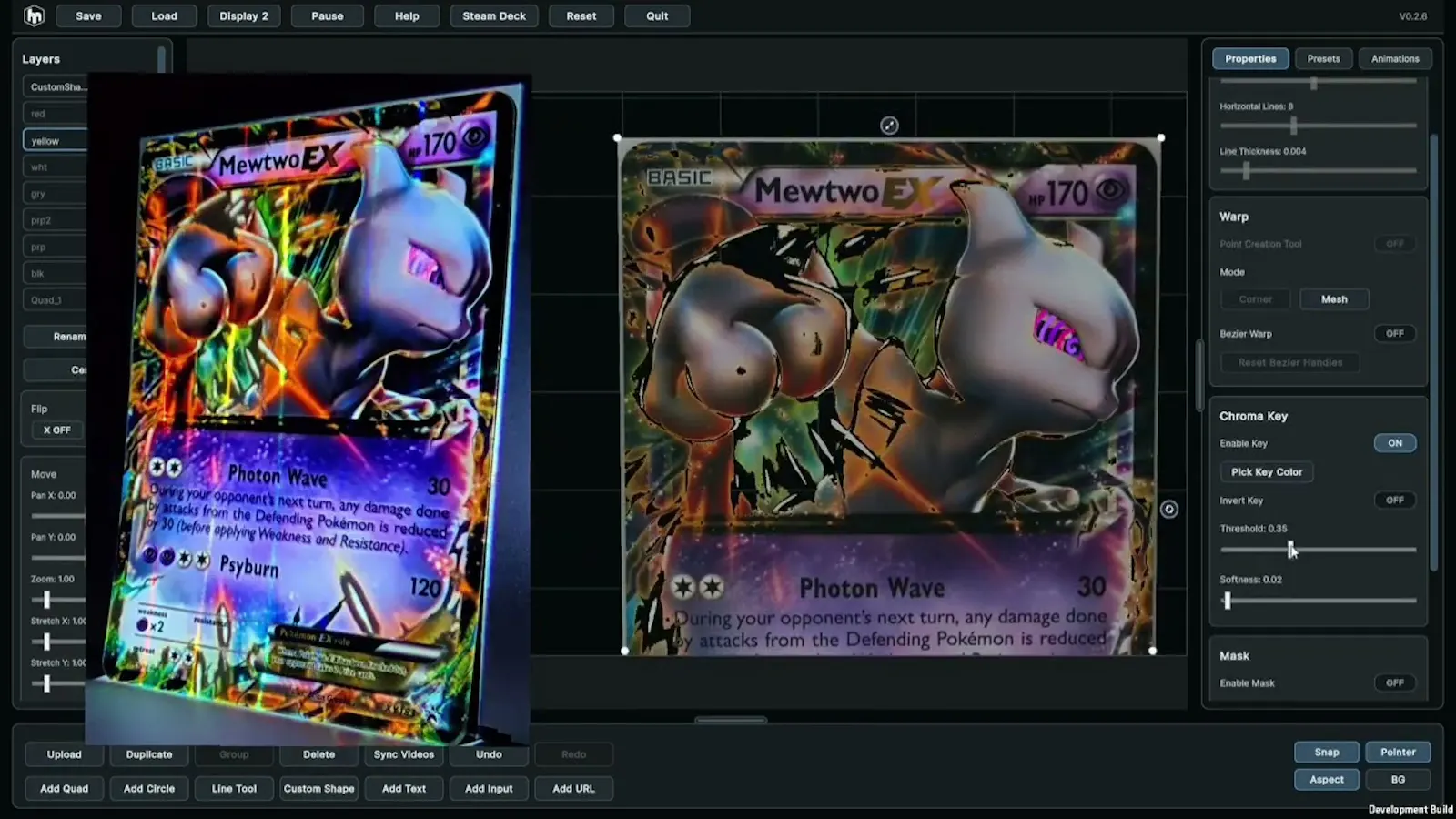Select Corner warp mode
1456x819 pixels.
(x=1255, y=299)
